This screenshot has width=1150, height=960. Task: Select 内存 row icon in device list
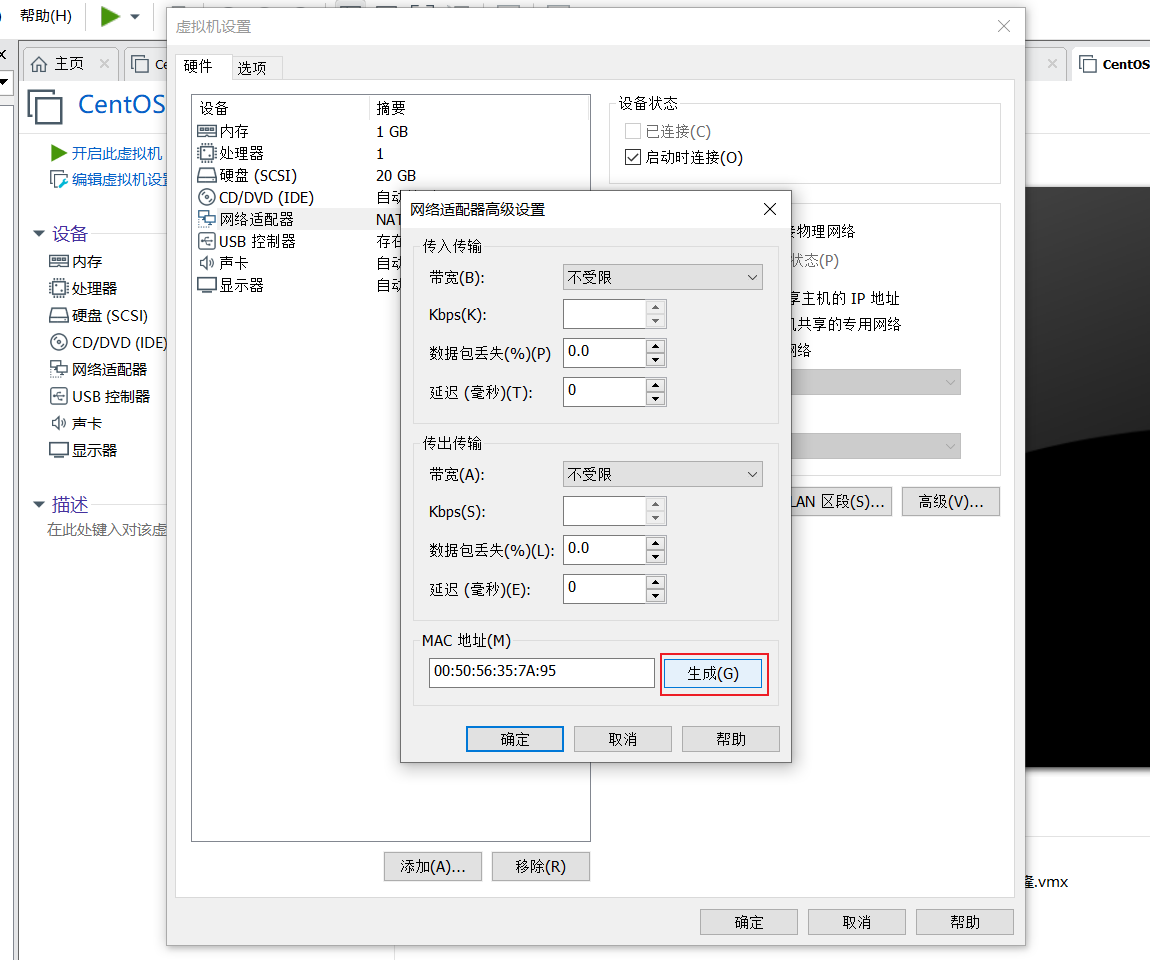coord(207,131)
